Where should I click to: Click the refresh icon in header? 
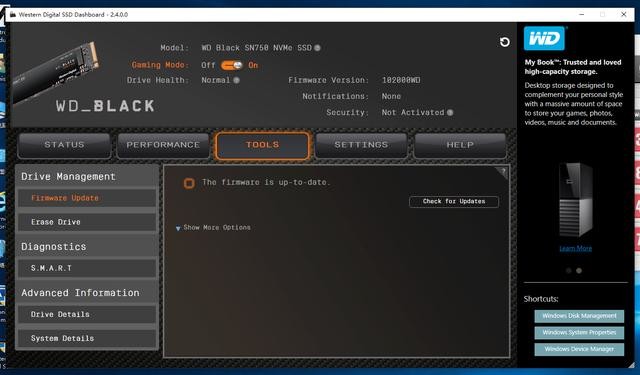pyautogui.click(x=504, y=42)
